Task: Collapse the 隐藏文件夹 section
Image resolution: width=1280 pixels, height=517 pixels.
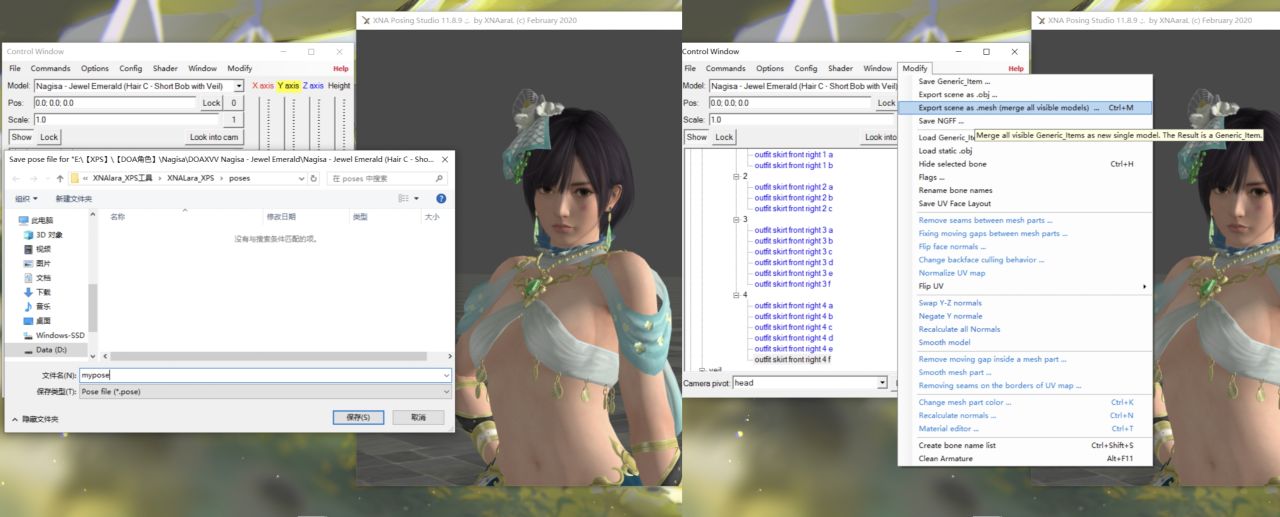Action: [x=35, y=419]
